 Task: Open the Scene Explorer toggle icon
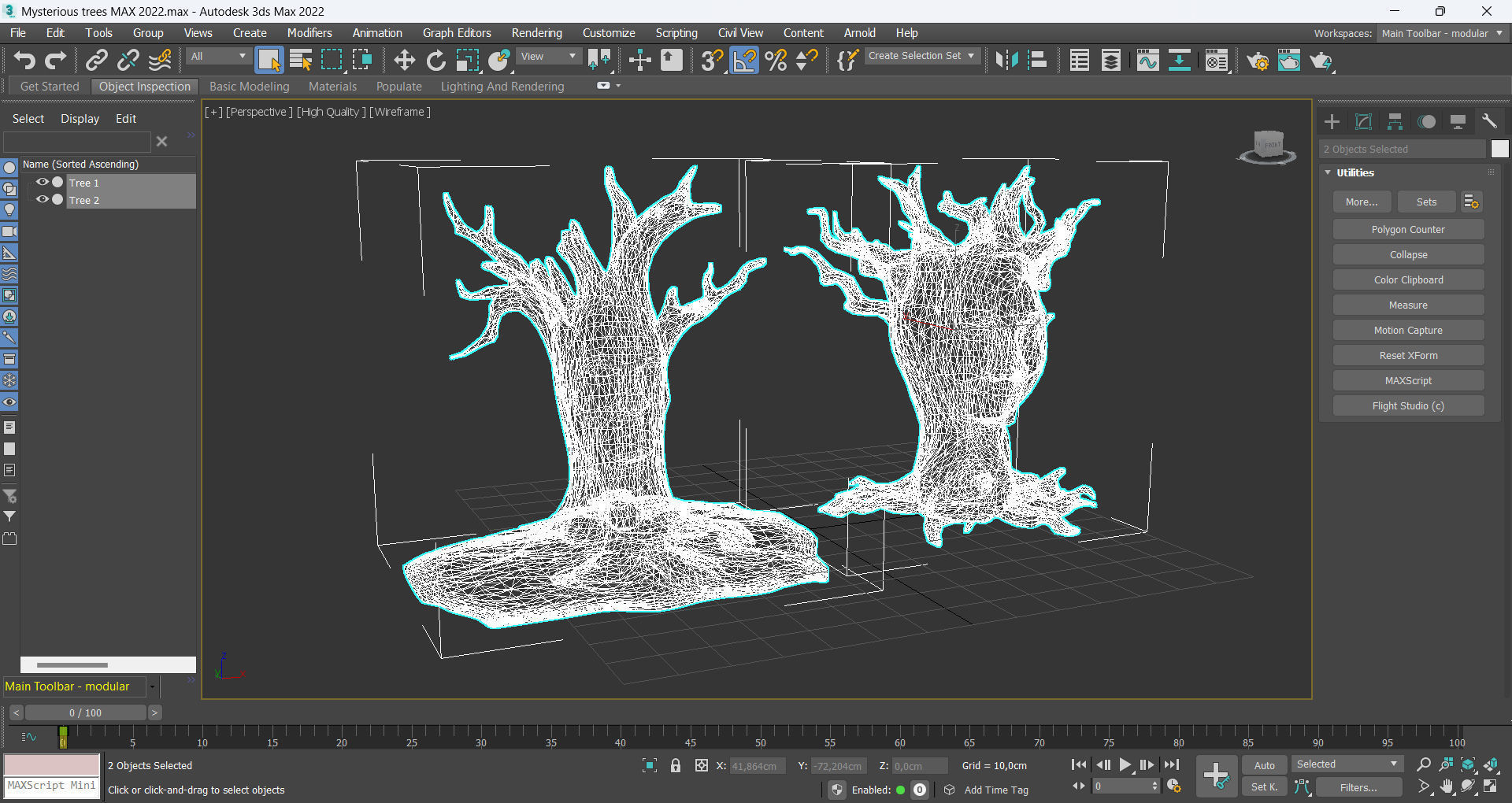pos(1080,61)
